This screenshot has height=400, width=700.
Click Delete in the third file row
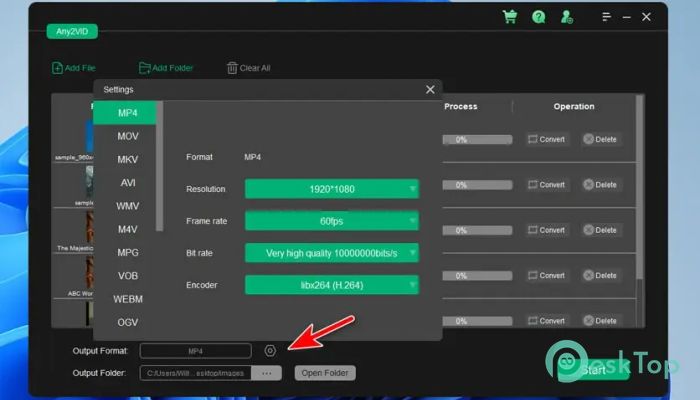point(600,230)
